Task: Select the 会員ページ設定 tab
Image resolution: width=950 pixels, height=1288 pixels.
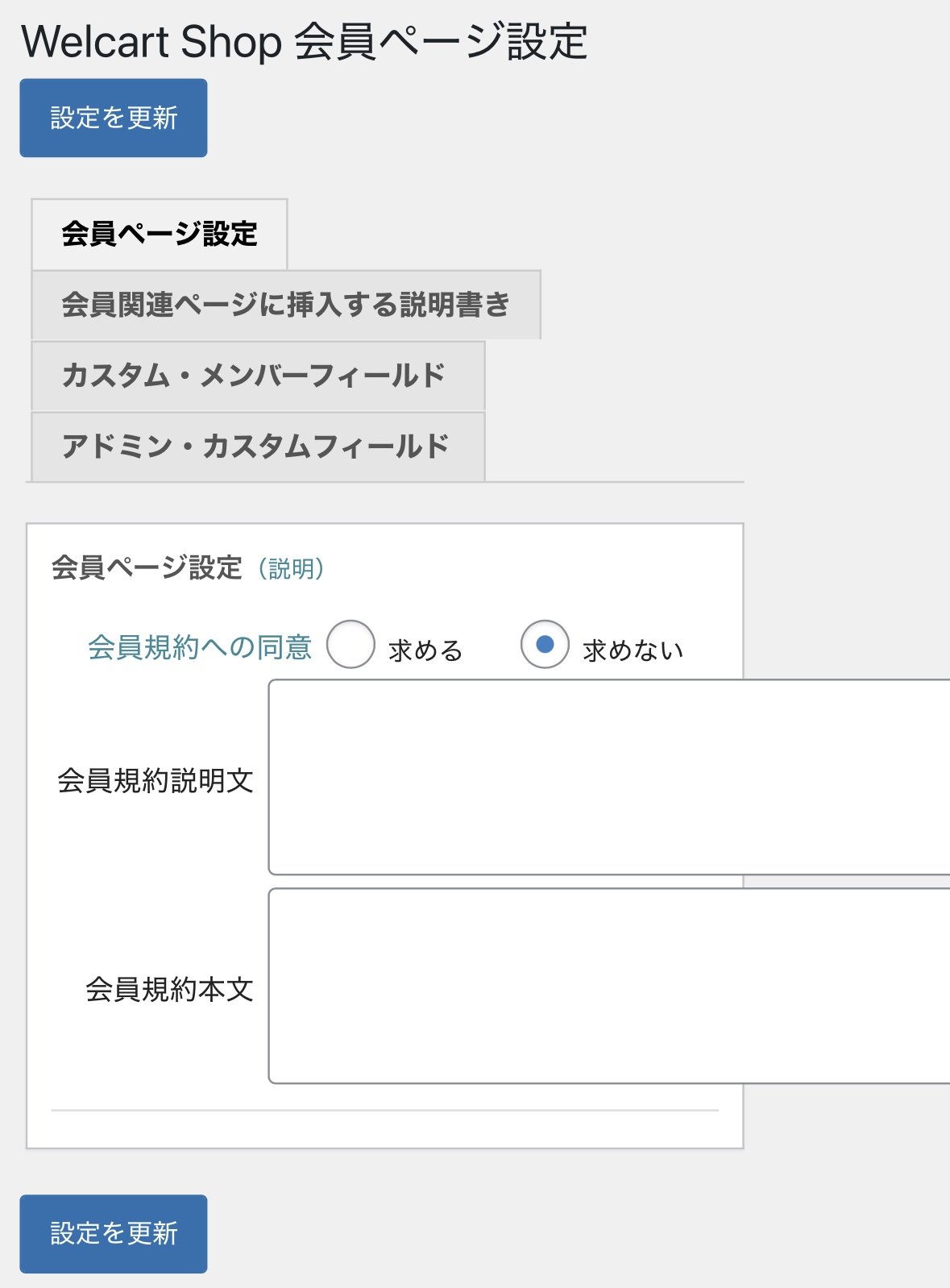Action: tap(160, 235)
